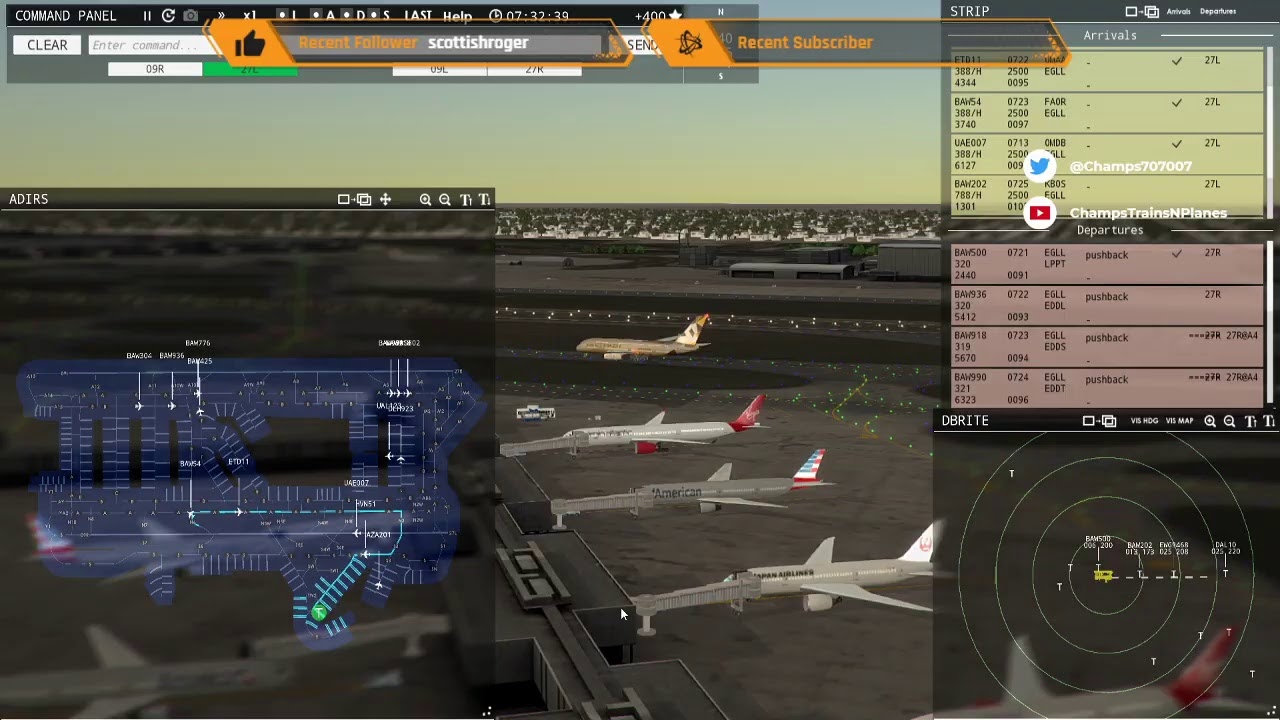The height and width of the screenshot is (720, 1280).
Task: Take a screenshot with camera icon
Action: pos(191,16)
